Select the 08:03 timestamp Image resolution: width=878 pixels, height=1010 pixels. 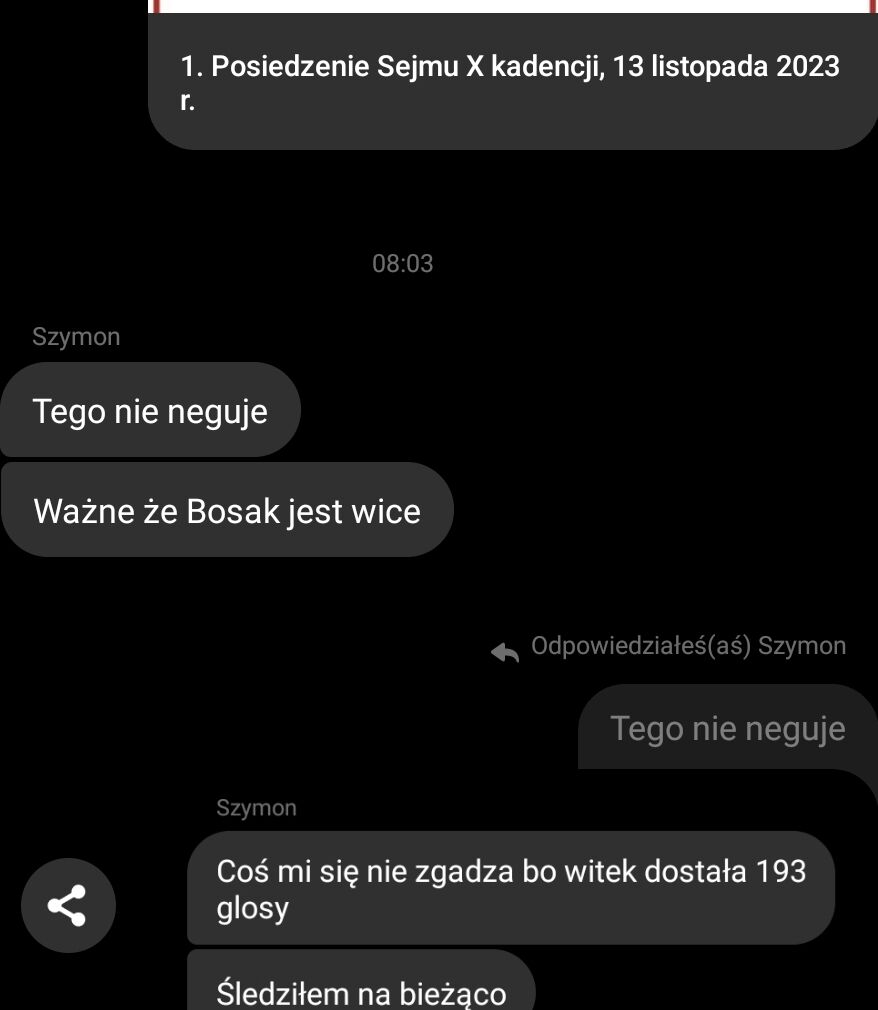click(x=403, y=263)
